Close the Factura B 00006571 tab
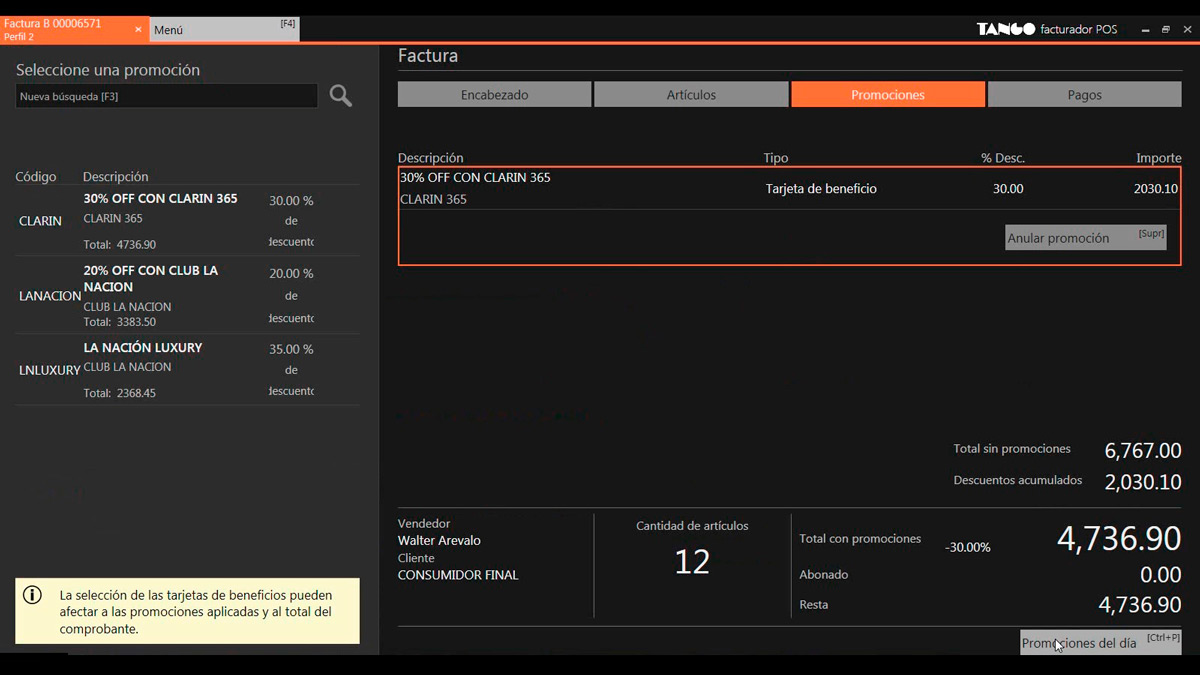Viewport: 1200px width, 675px height. tap(138, 30)
